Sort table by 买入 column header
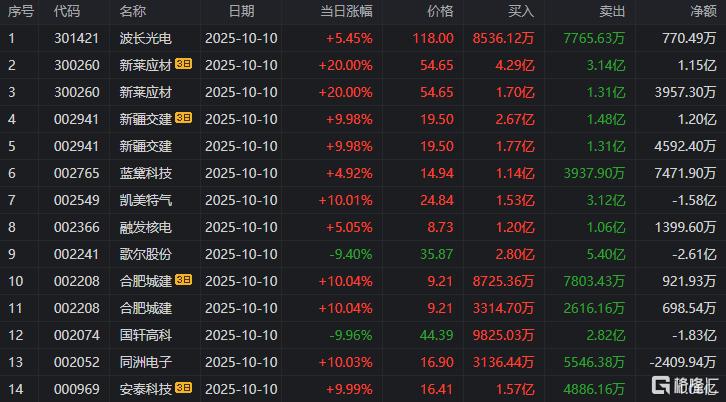The image size is (726, 402). tap(521, 11)
